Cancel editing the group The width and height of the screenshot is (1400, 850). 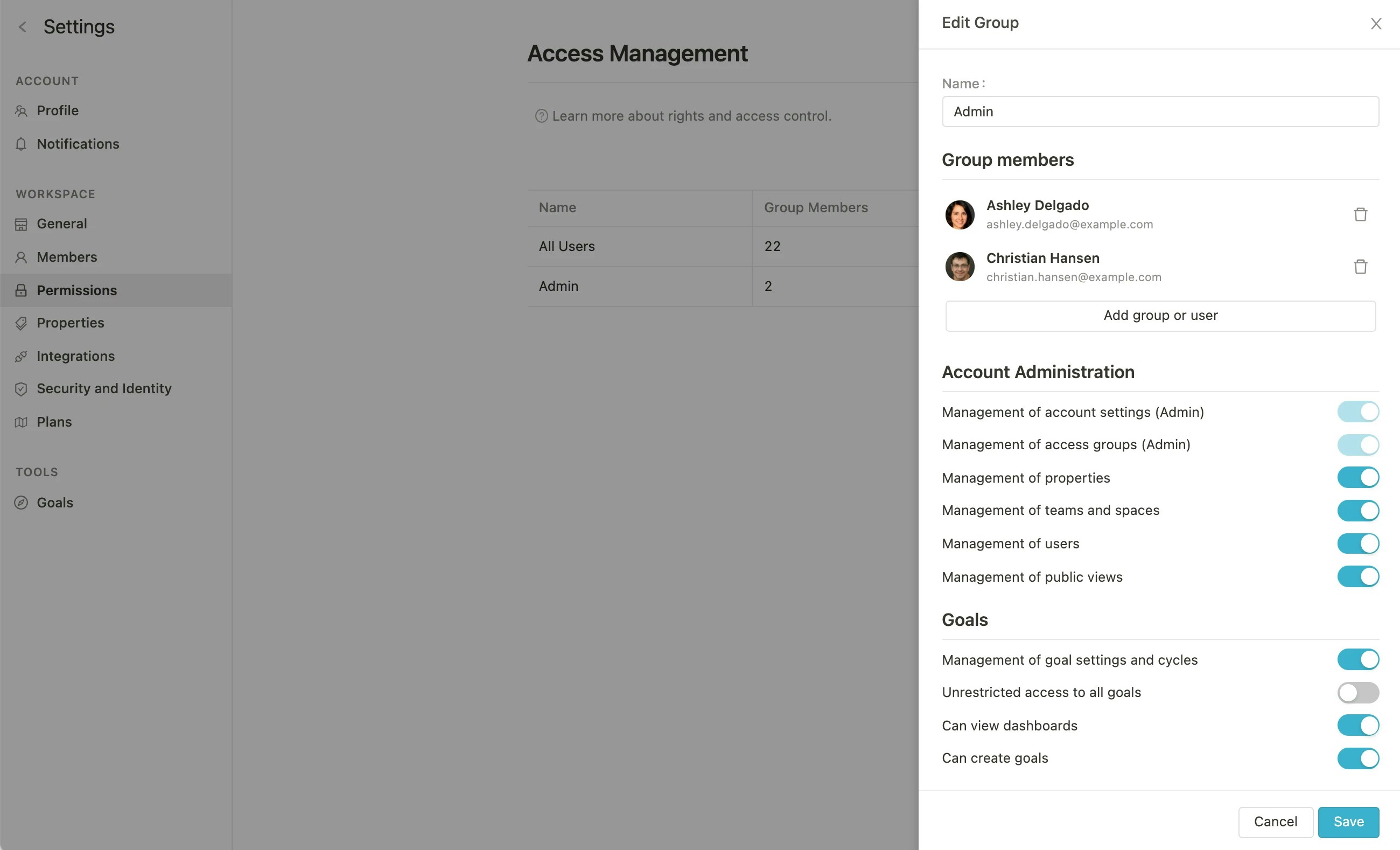click(1275, 821)
